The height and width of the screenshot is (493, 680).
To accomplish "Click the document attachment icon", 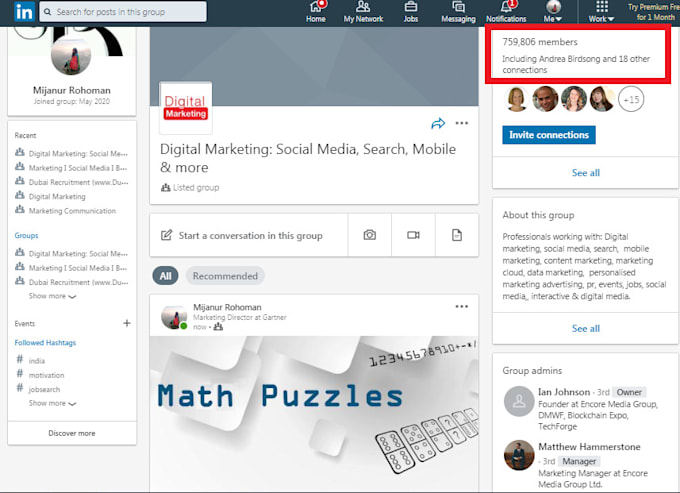I will [457, 235].
